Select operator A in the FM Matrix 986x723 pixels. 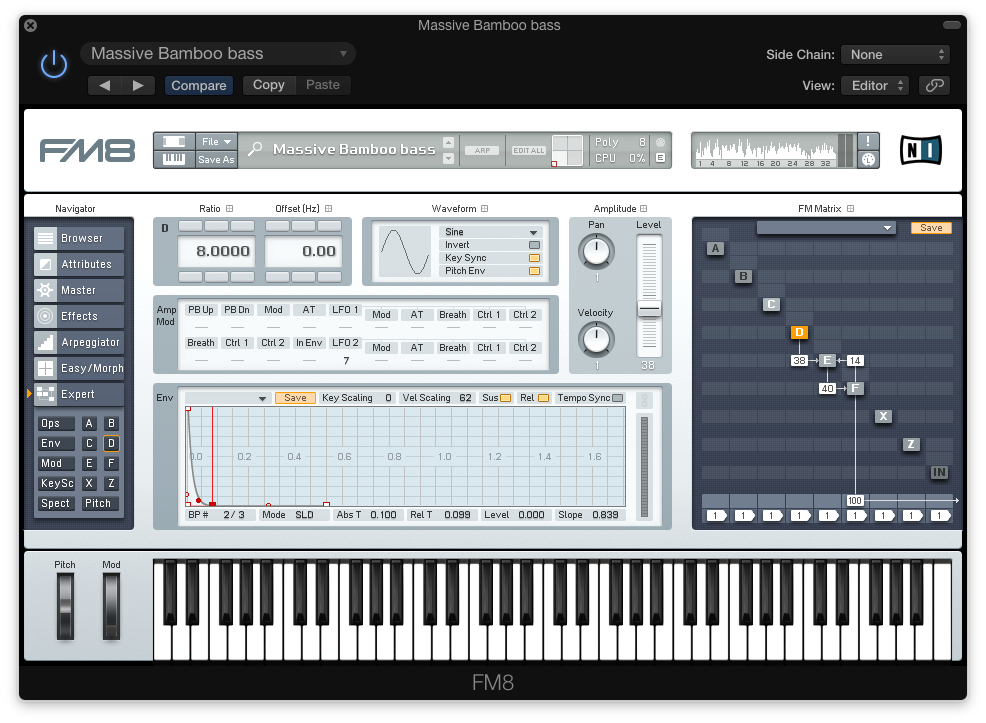tap(716, 248)
